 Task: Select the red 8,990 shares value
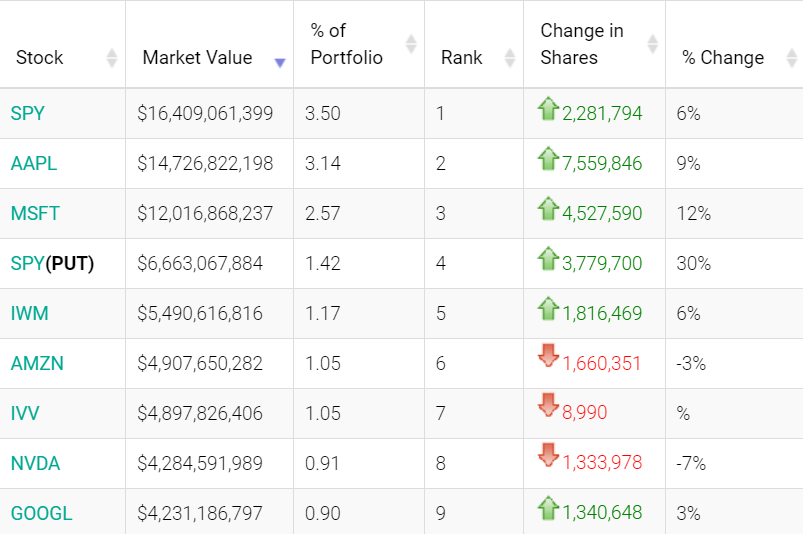(584, 412)
